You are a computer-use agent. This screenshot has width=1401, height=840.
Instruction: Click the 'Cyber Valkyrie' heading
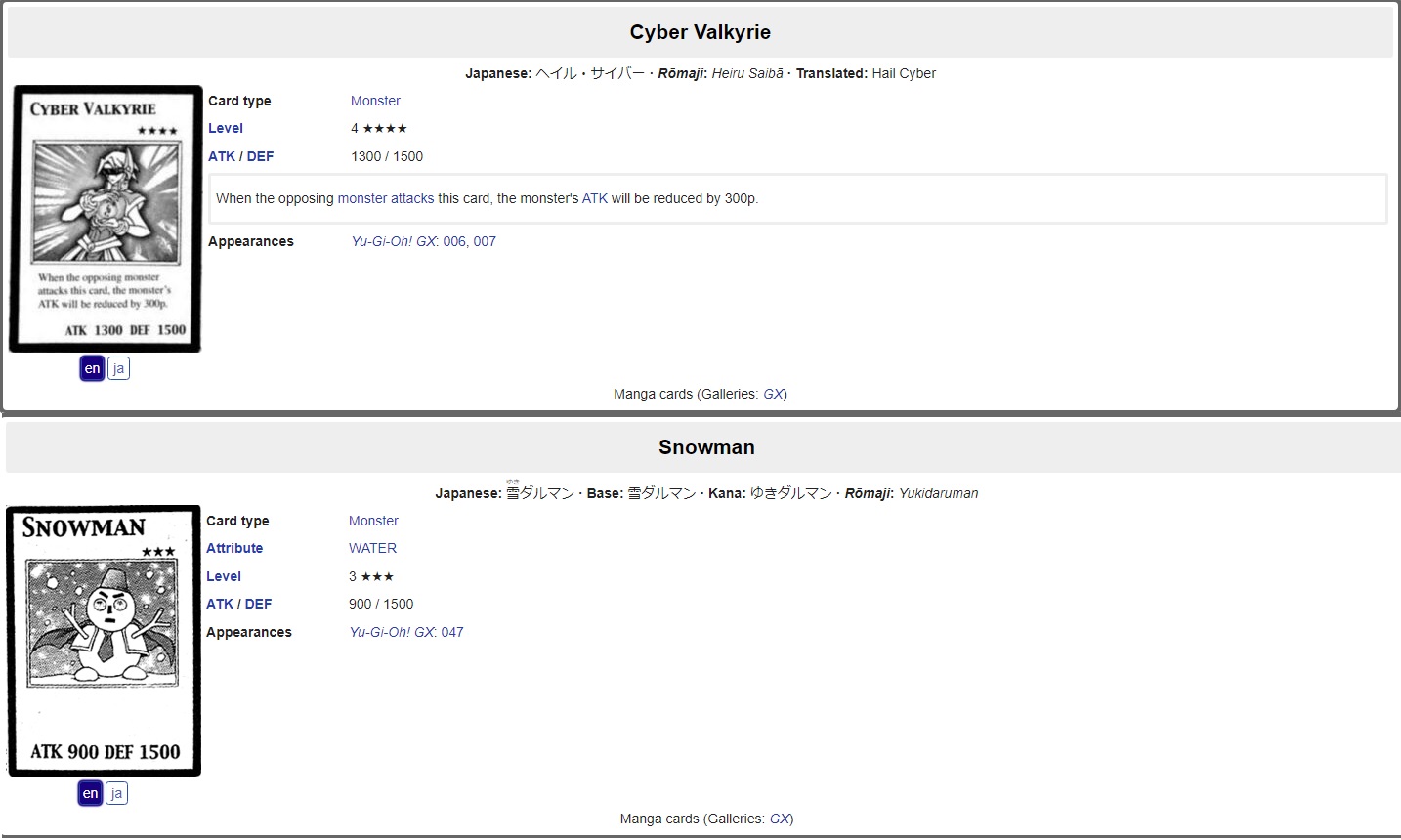(x=700, y=32)
